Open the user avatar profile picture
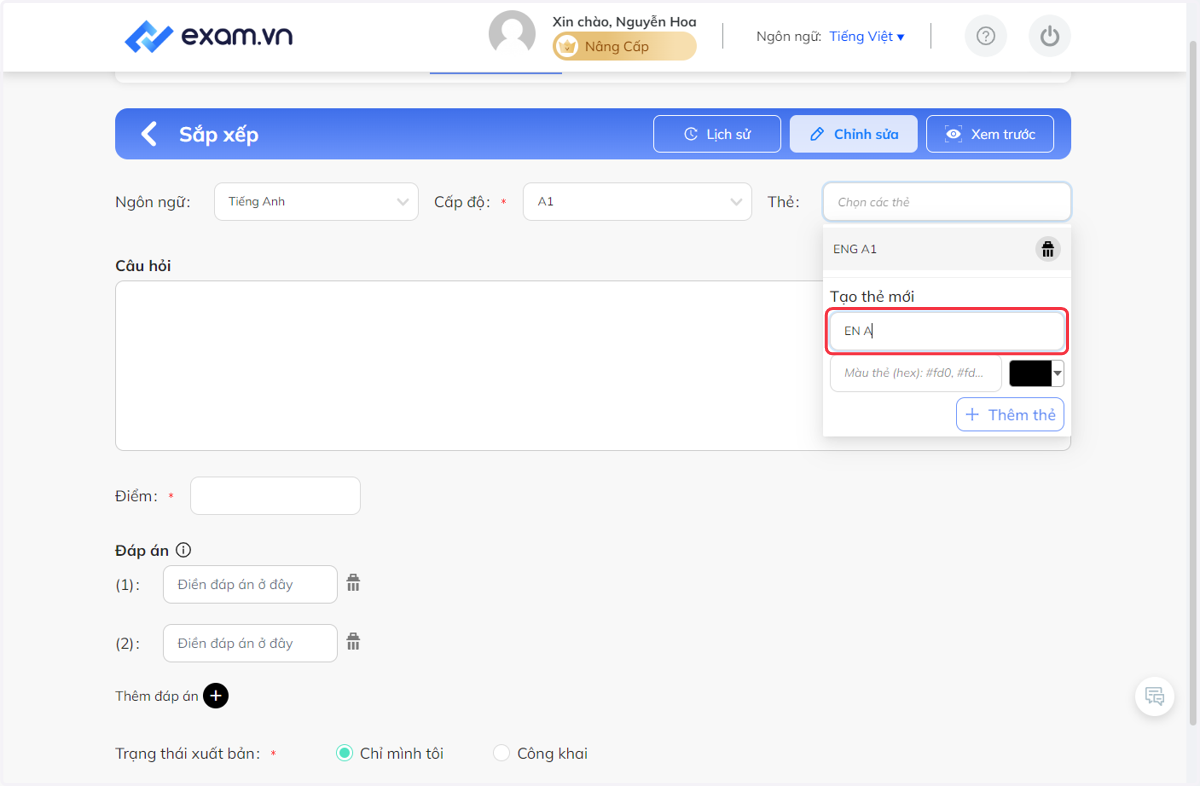 (512, 34)
